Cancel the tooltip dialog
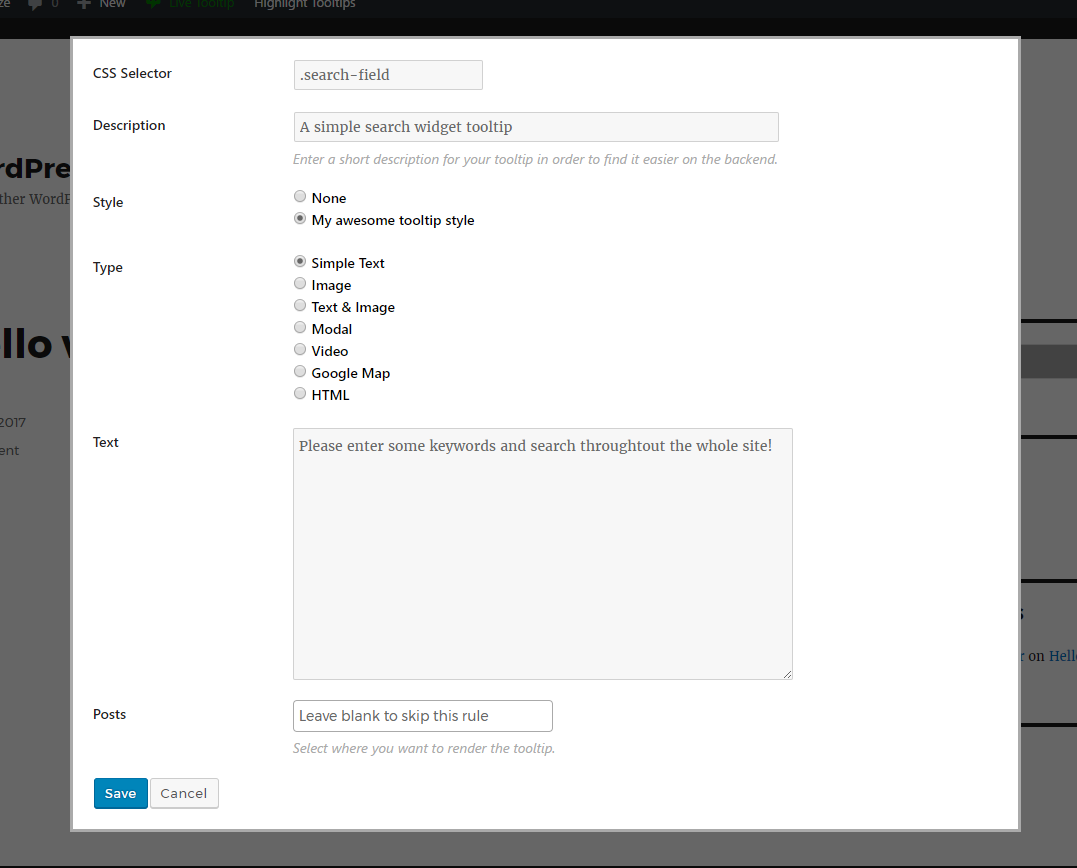Image resolution: width=1077 pixels, height=868 pixels. (x=184, y=793)
